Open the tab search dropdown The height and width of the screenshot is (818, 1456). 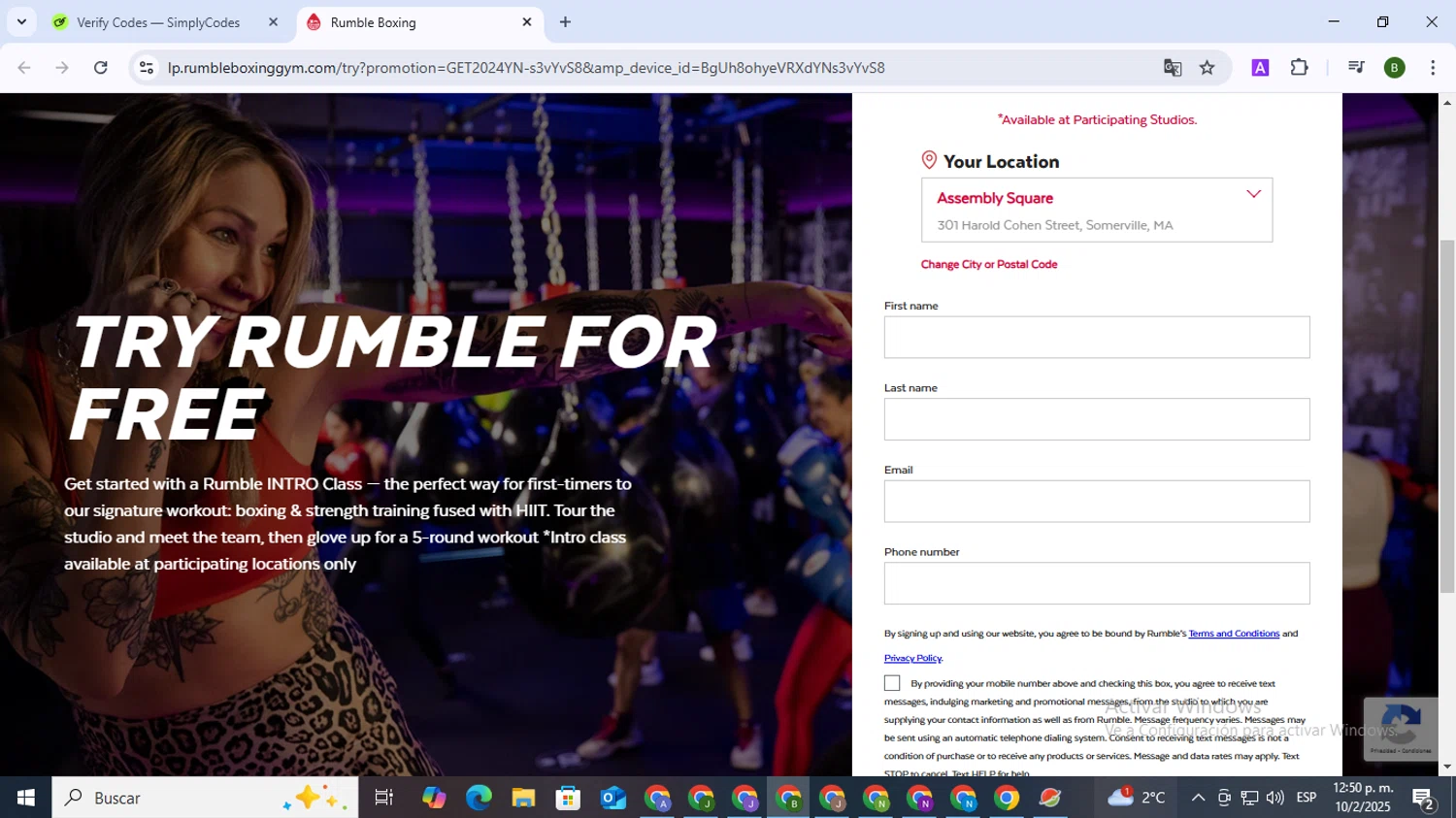[x=21, y=21]
